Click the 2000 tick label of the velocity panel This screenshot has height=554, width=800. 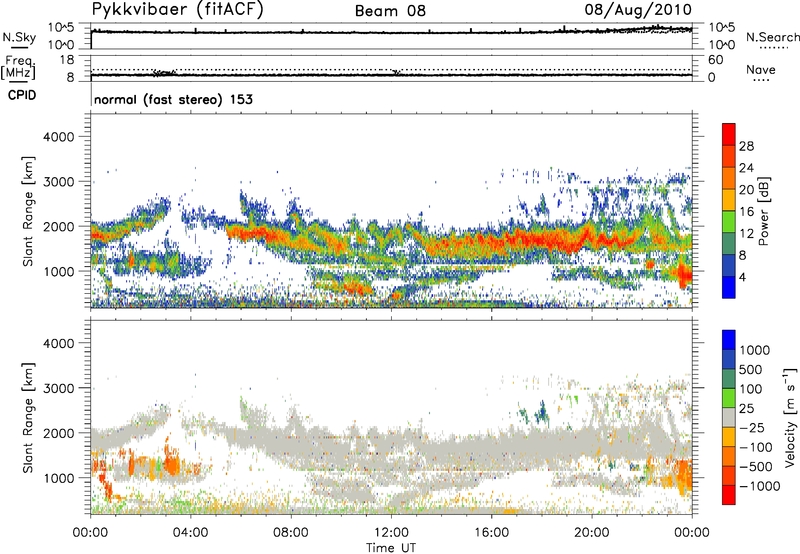tap(59, 433)
